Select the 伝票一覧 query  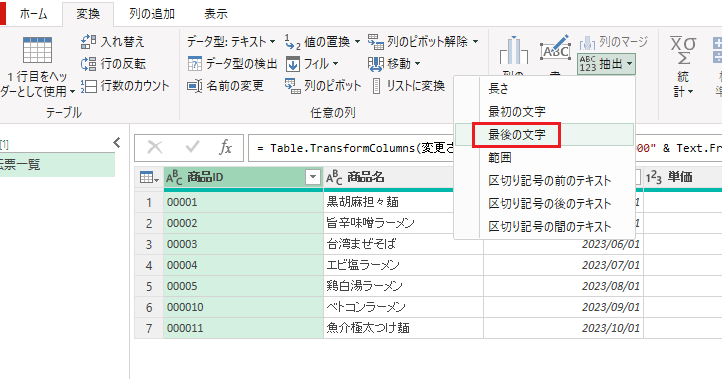[57, 164]
